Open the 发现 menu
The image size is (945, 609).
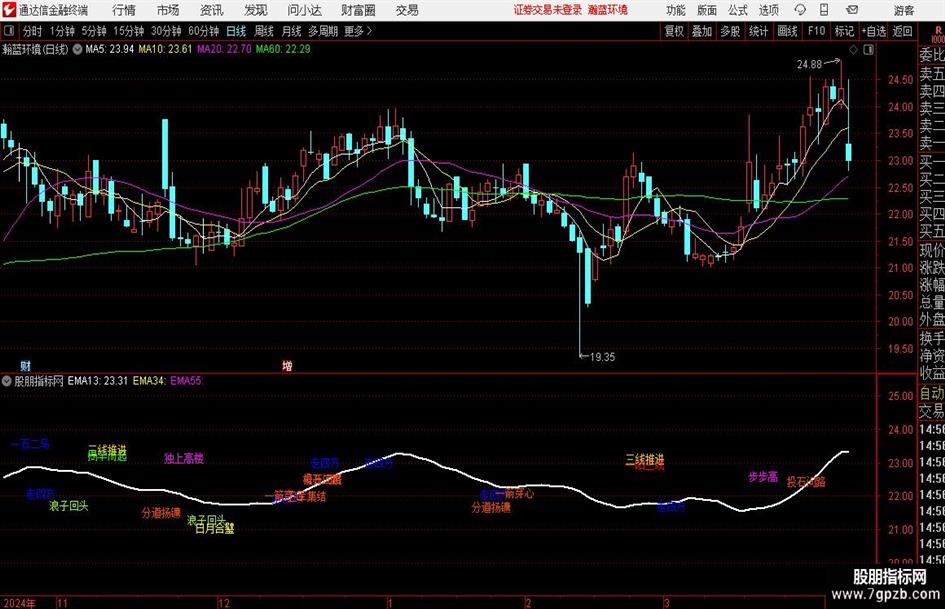point(256,10)
